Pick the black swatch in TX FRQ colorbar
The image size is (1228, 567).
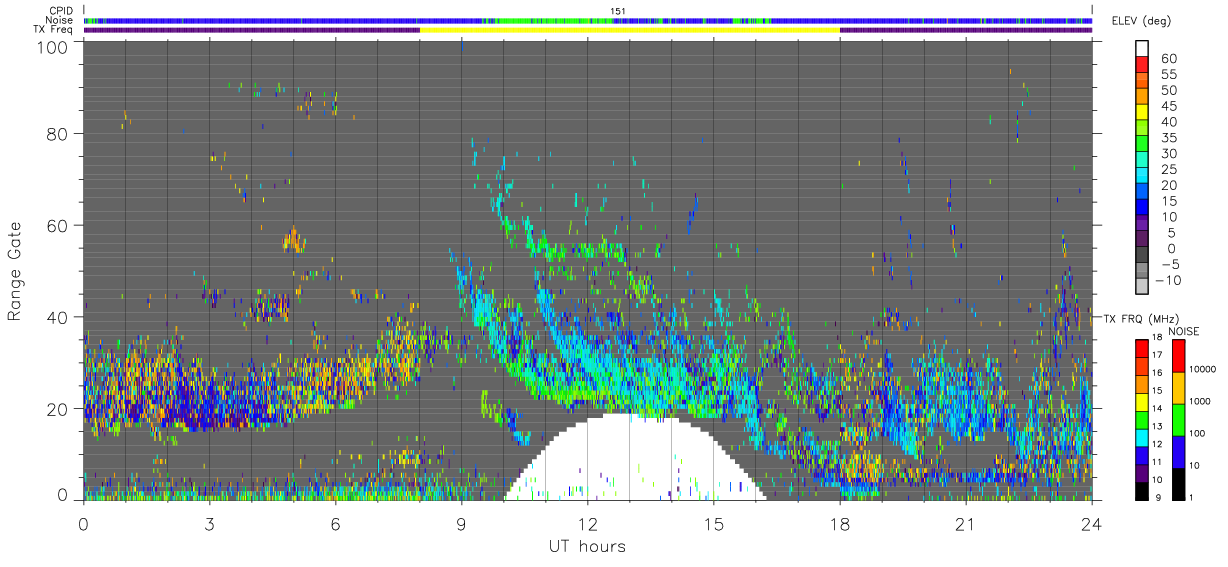[1142, 490]
